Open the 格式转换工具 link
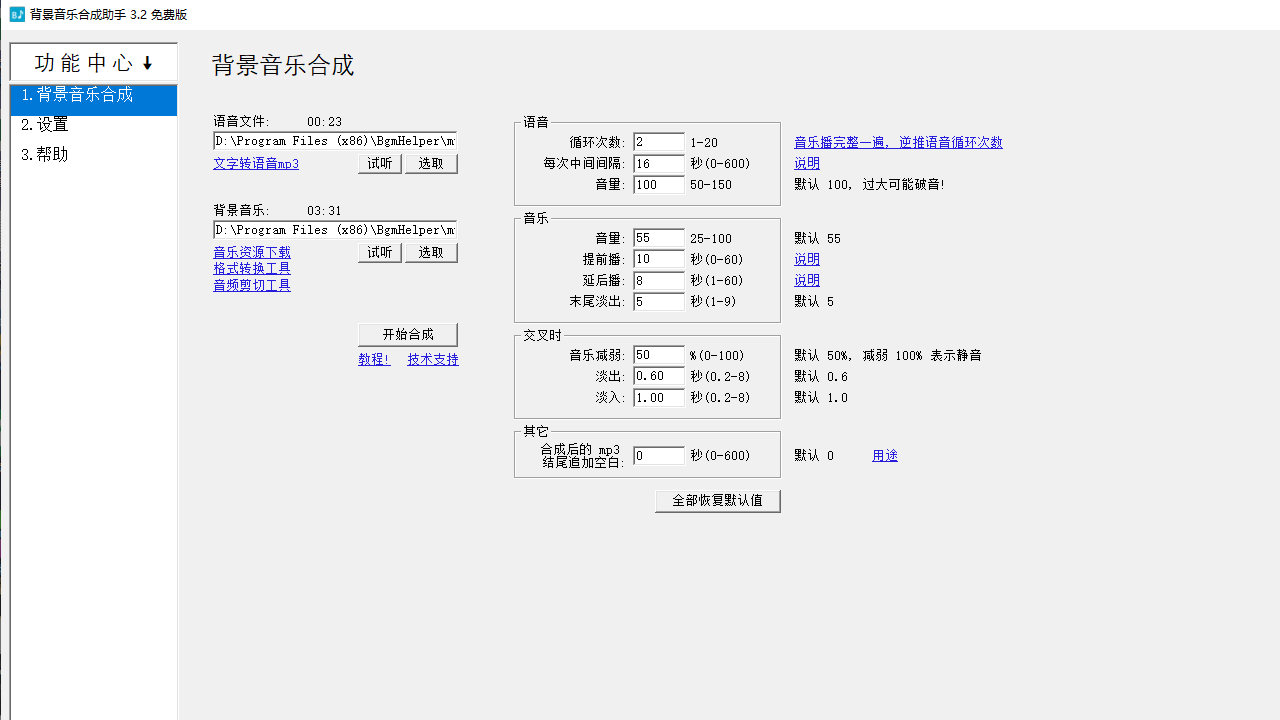 click(x=252, y=269)
